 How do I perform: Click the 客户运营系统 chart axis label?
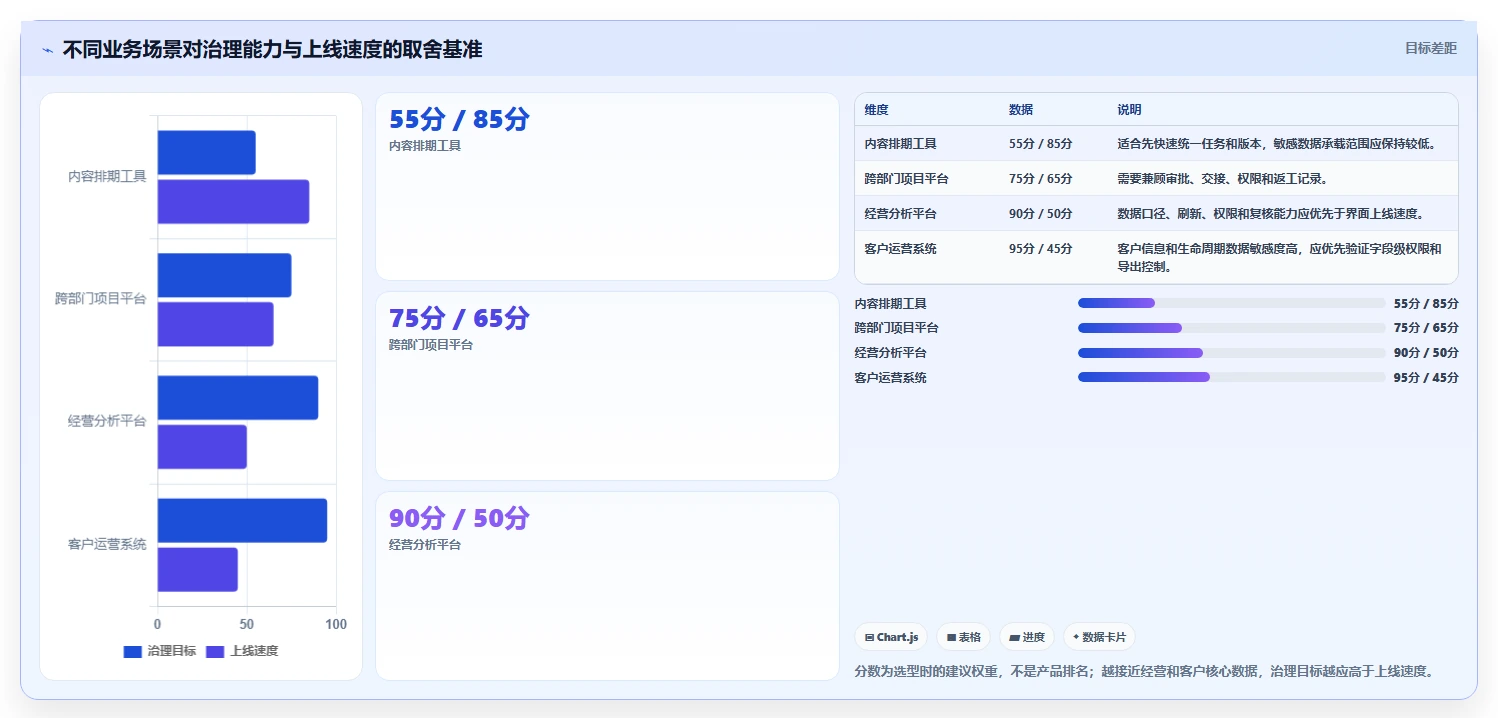[107, 545]
